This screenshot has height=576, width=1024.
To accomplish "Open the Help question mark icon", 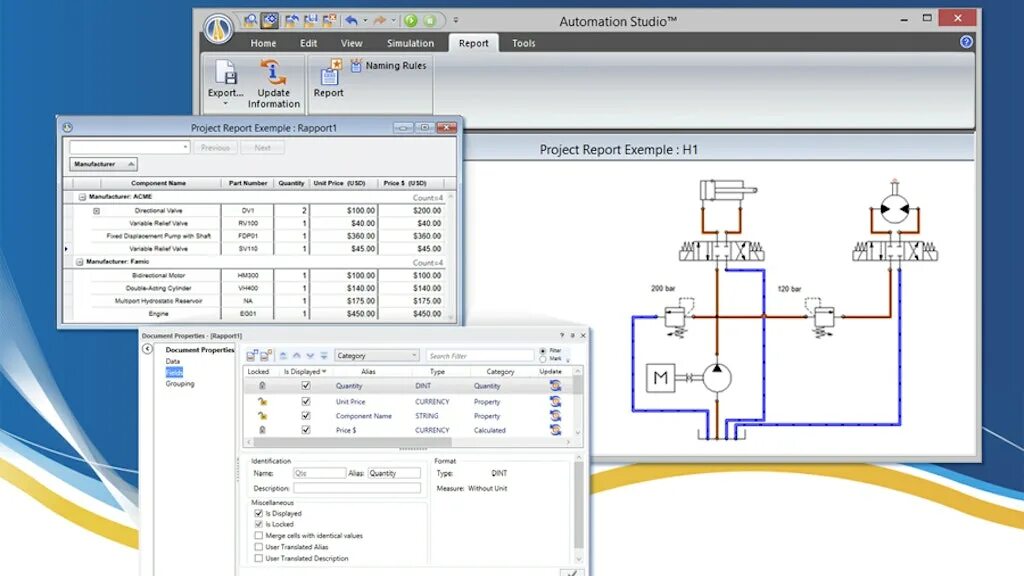I will tap(966, 42).
